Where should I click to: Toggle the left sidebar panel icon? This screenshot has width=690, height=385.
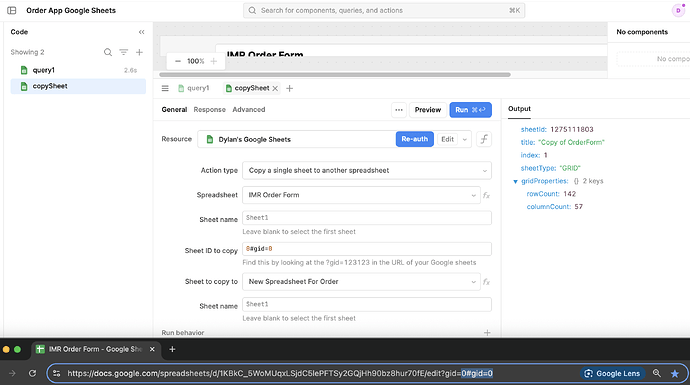(x=12, y=11)
